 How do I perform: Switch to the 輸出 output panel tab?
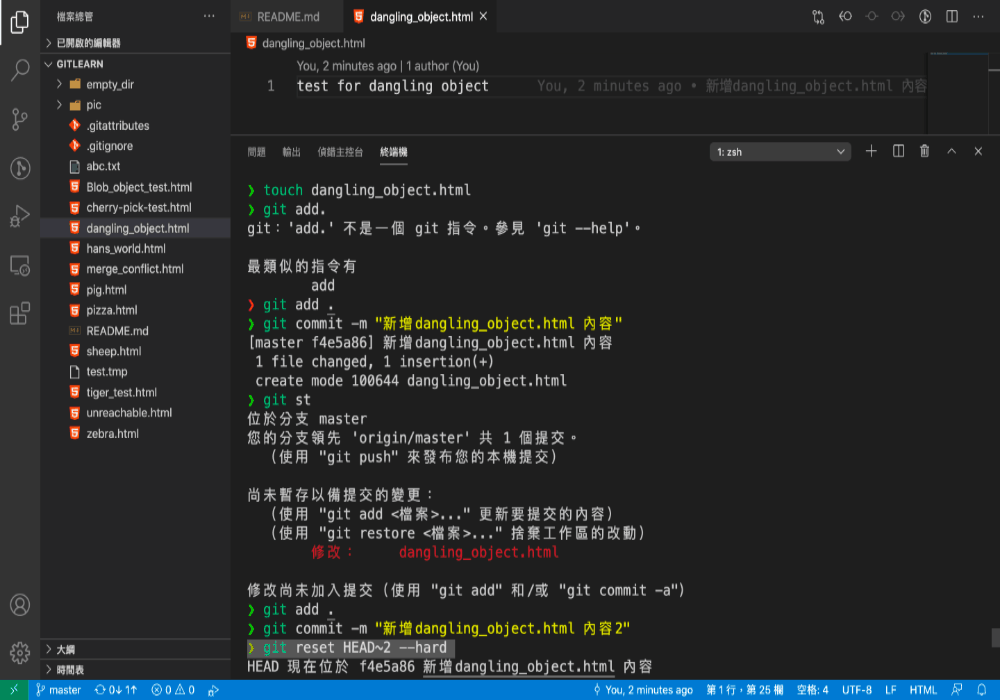[291, 152]
